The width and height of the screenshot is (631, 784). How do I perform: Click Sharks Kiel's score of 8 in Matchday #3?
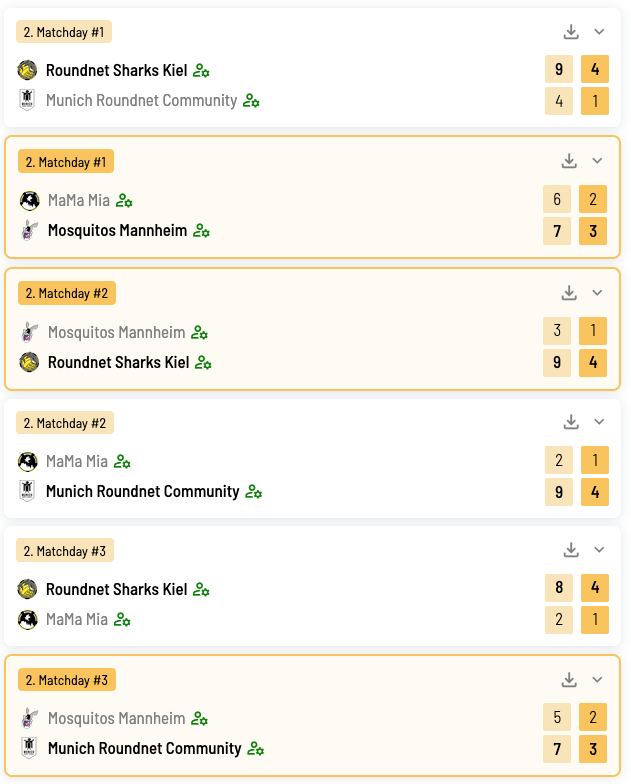(x=559, y=589)
